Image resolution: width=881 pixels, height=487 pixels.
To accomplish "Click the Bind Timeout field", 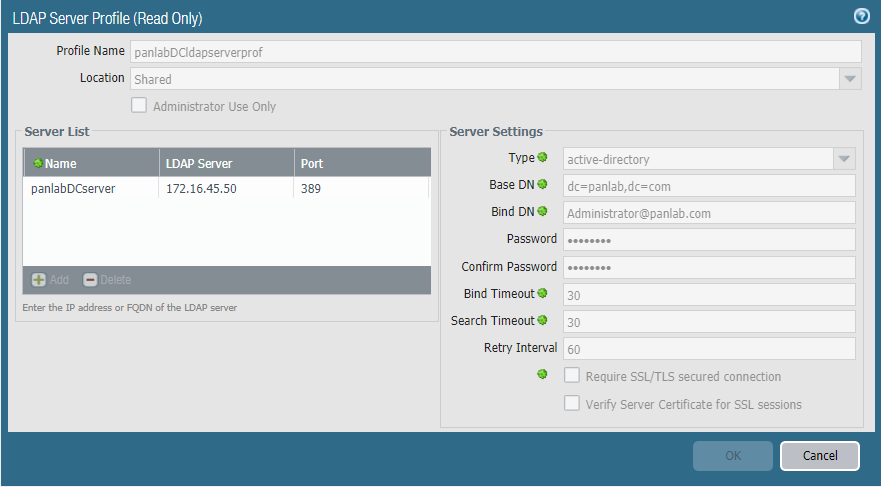I will [x=710, y=294].
